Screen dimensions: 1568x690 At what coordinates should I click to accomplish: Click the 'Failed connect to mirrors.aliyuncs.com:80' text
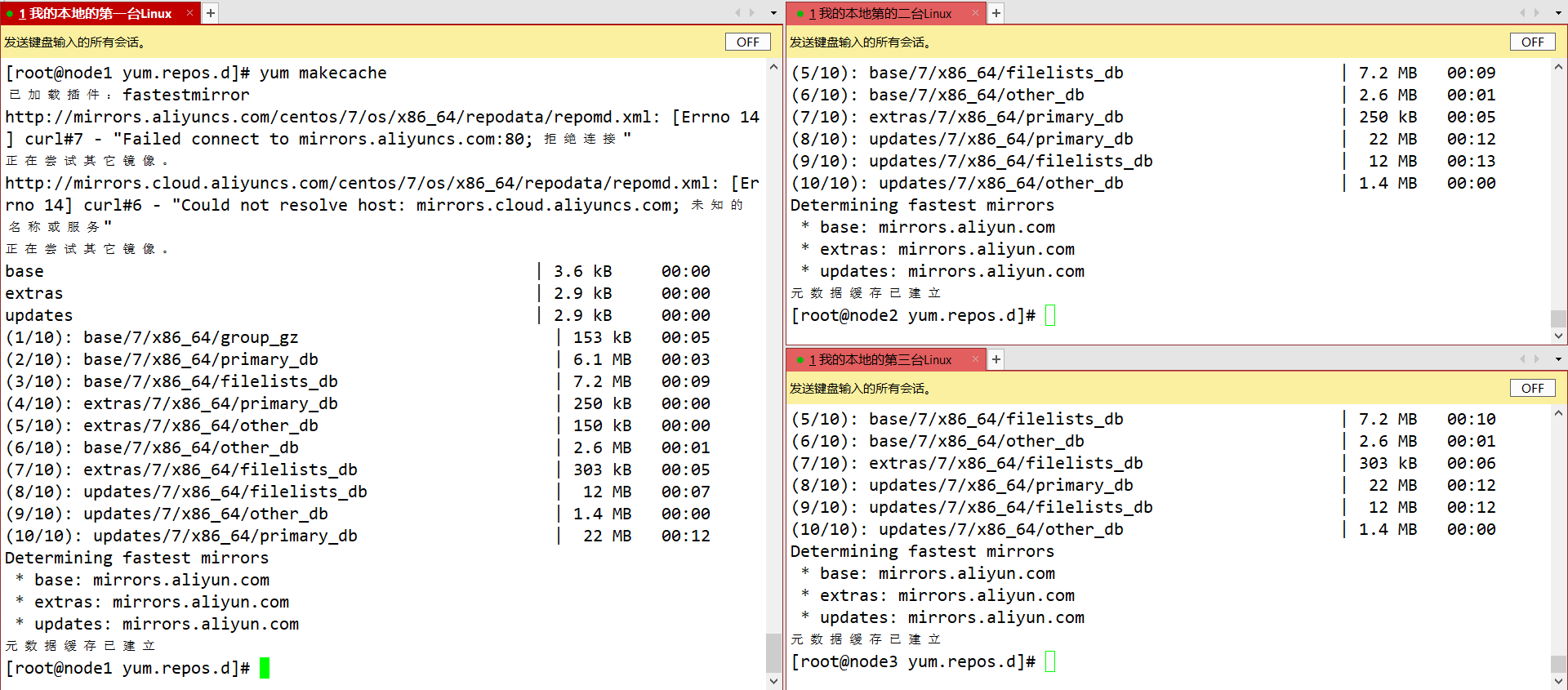tap(323, 139)
